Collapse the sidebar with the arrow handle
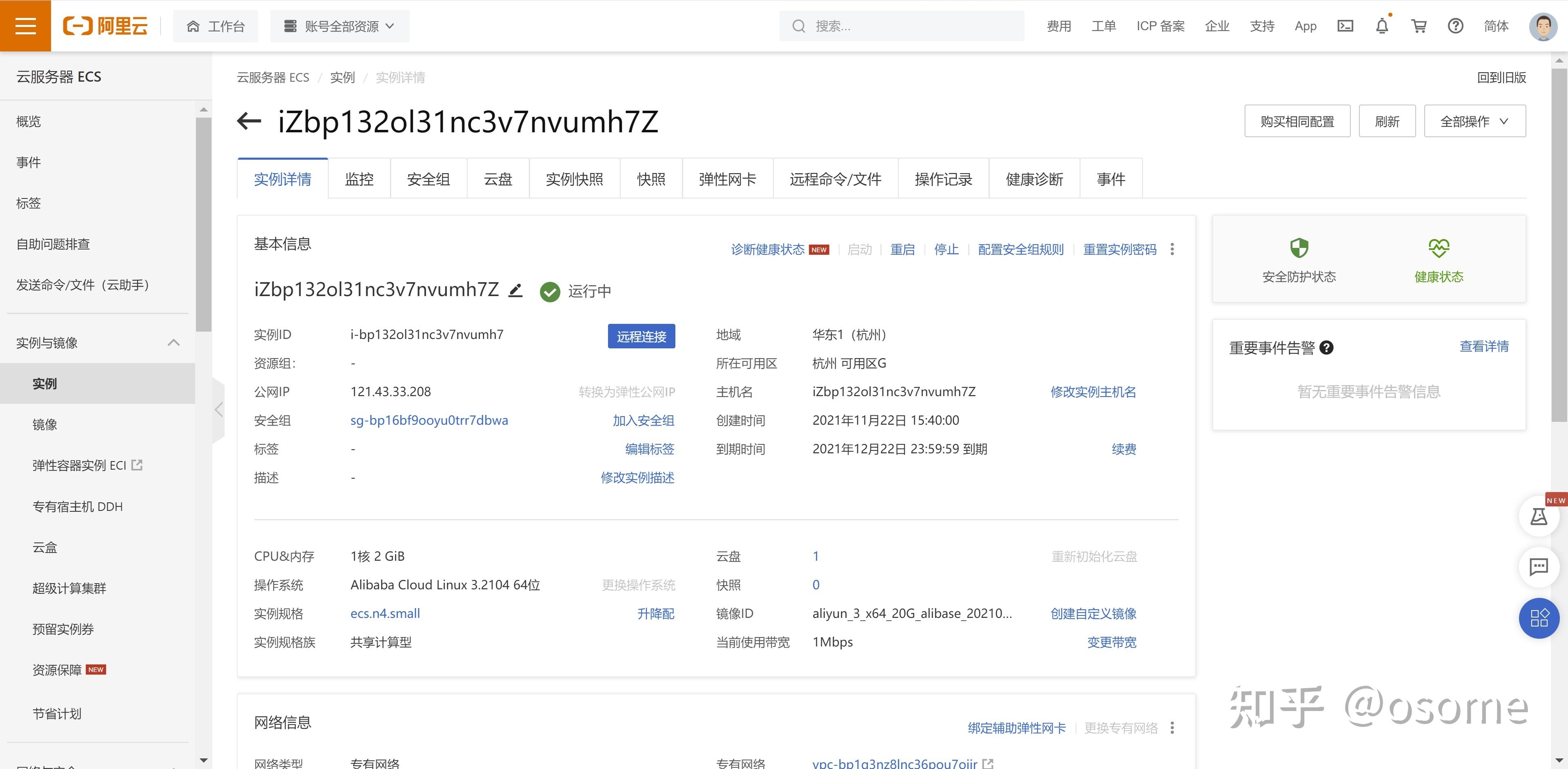Viewport: 1568px width, 769px height. (x=218, y=410)
